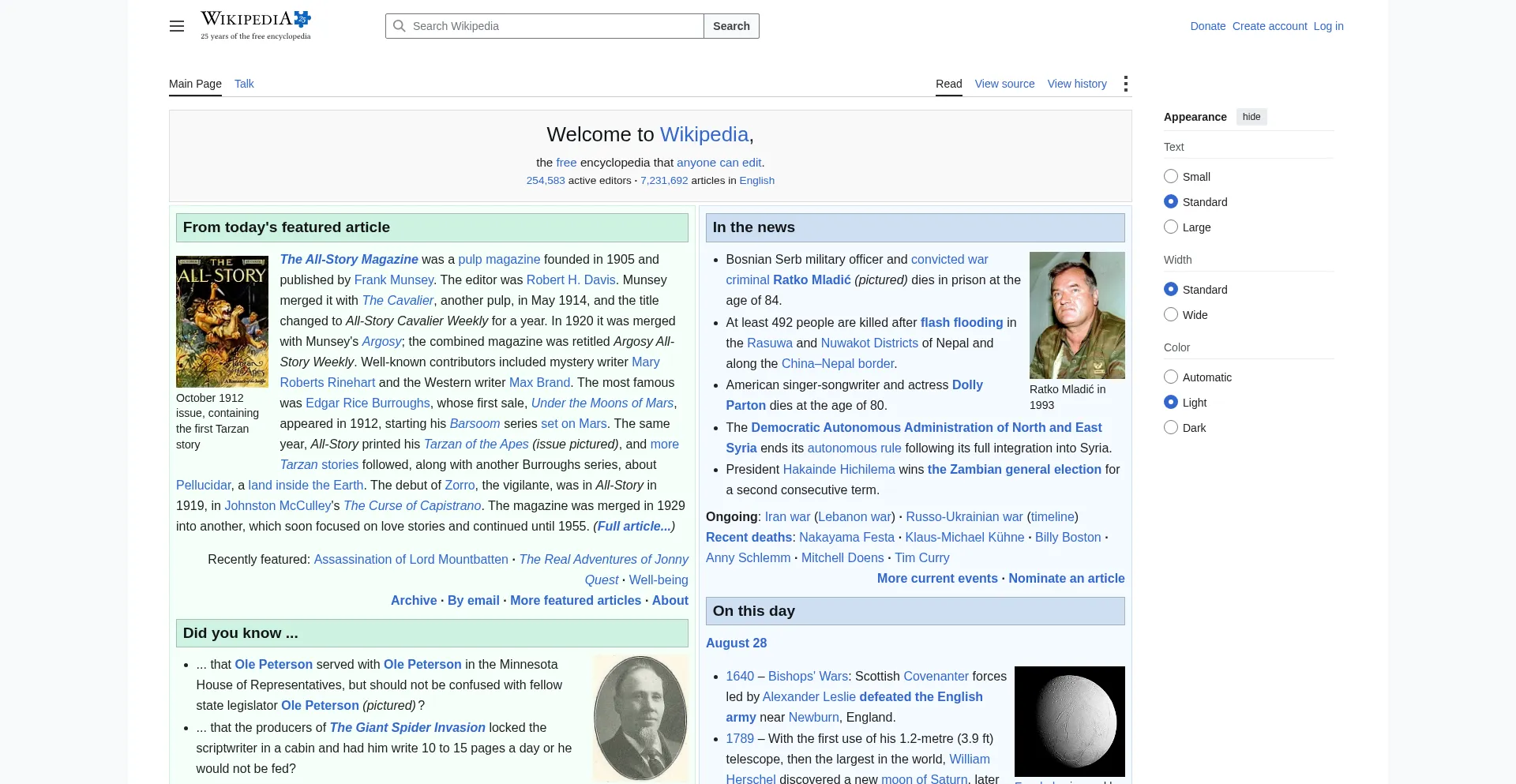Open the flash flooding news link
The height and width of the screenshot is (784, 1516).
[962, 322]
